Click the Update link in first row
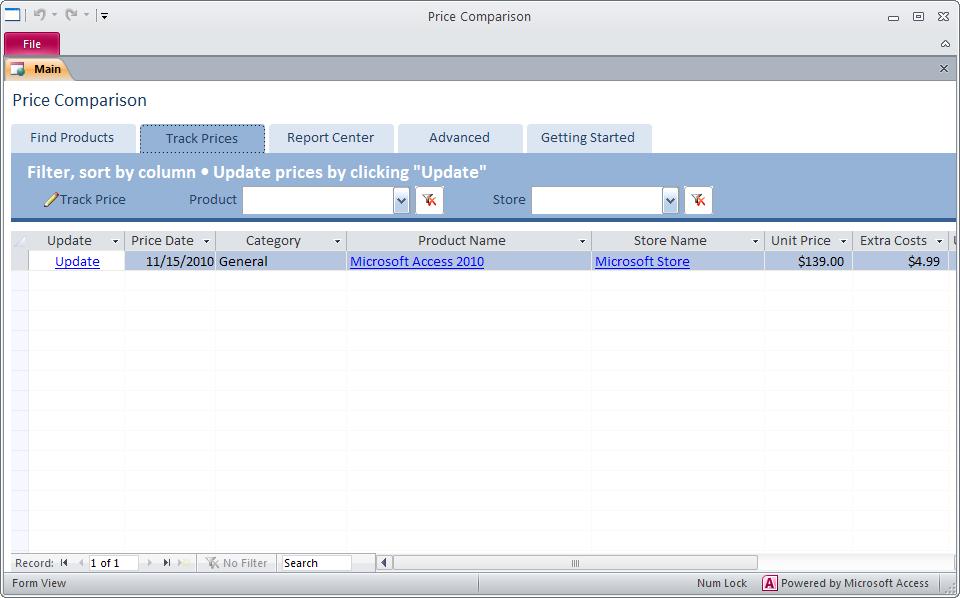 [x=77, y=261]
